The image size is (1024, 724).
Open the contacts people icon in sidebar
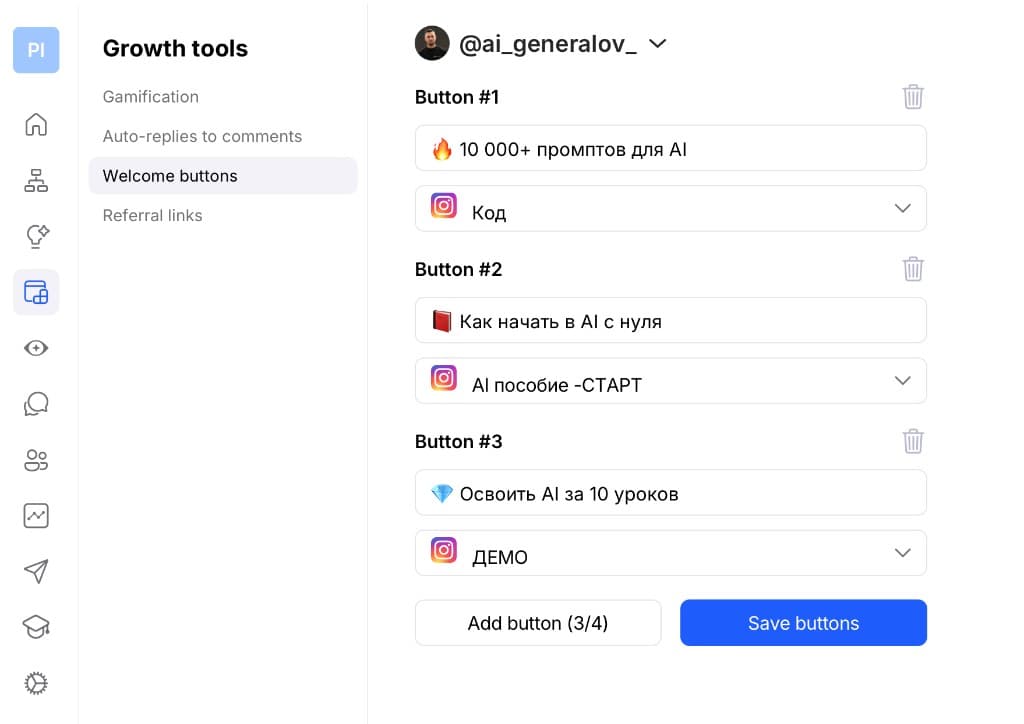36,460
